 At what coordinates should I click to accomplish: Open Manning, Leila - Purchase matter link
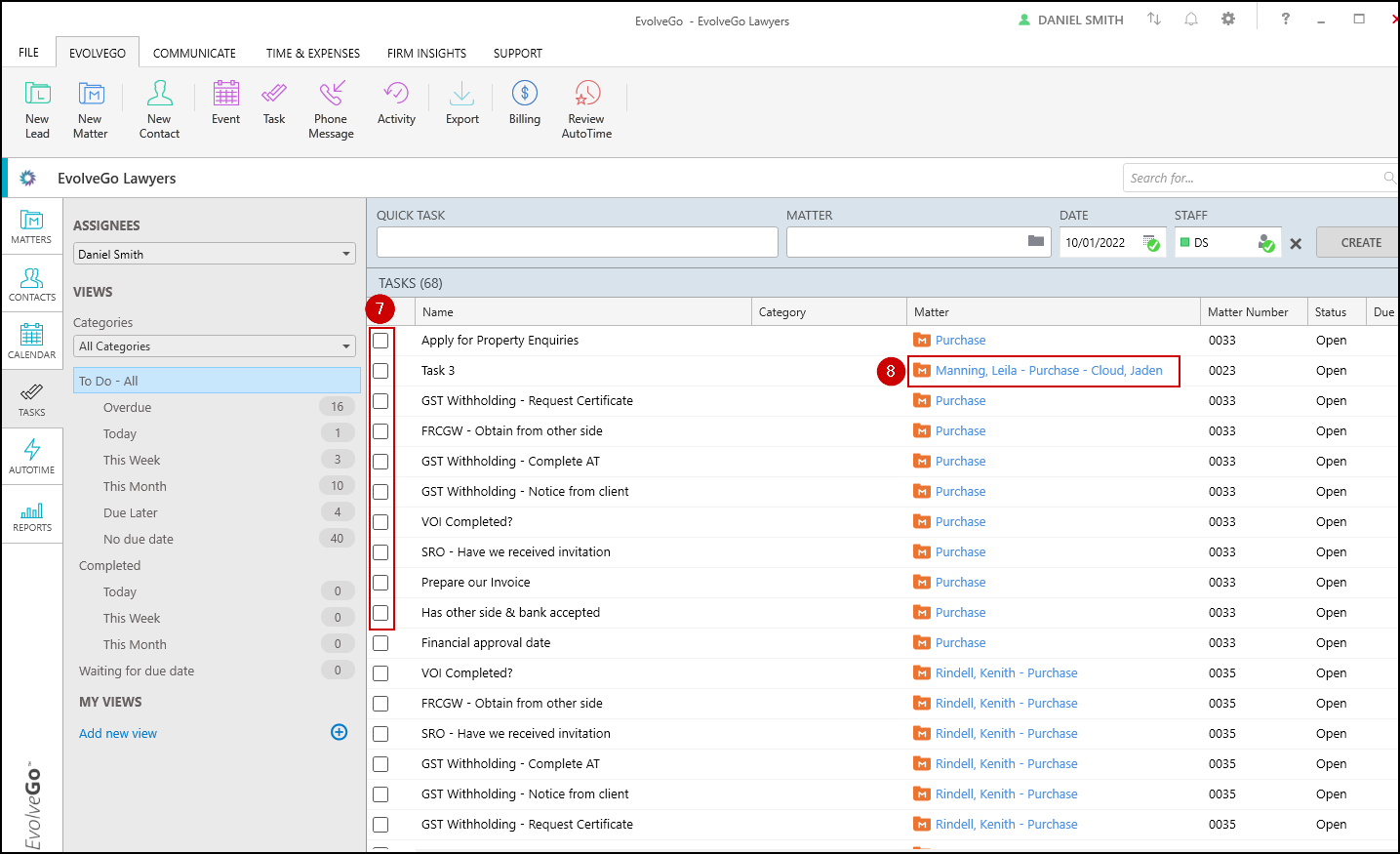1048,371
